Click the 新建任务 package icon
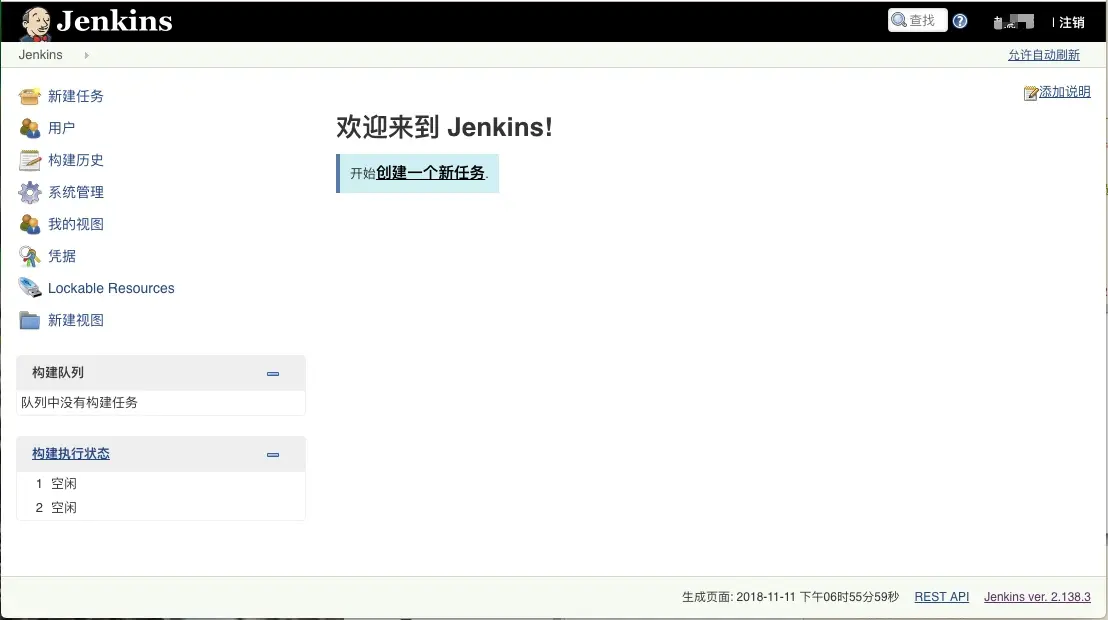This screenshot has width=1108, height=620. [x=30, y=96]
